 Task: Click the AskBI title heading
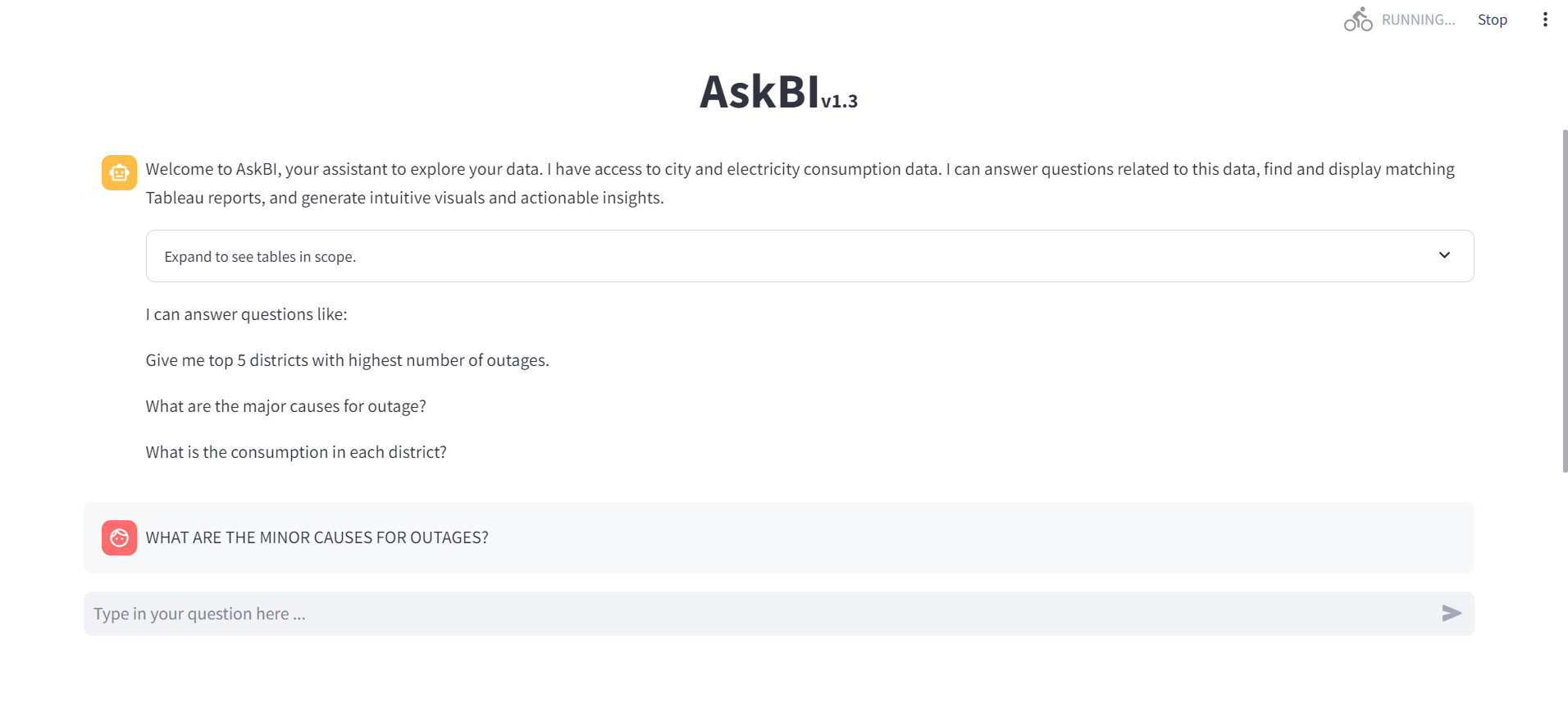(x=759, y=91)
